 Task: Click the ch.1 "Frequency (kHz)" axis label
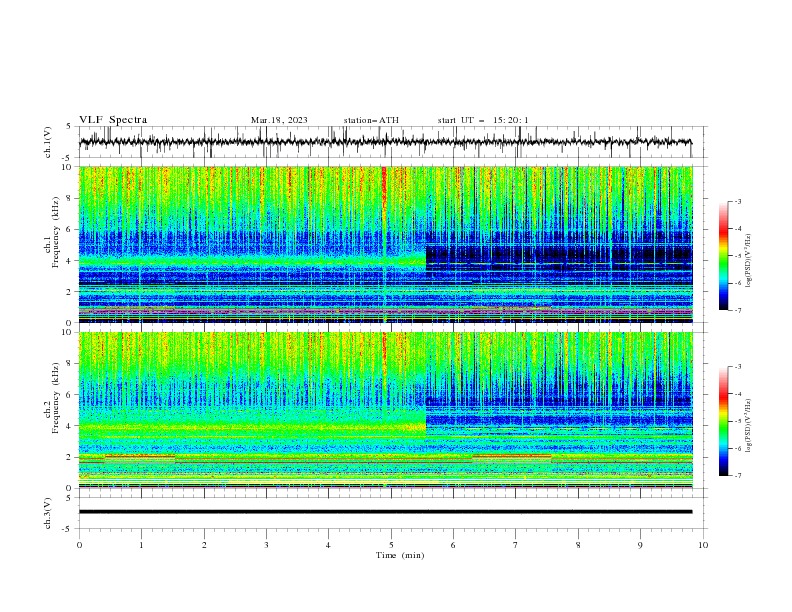[55, 233]
